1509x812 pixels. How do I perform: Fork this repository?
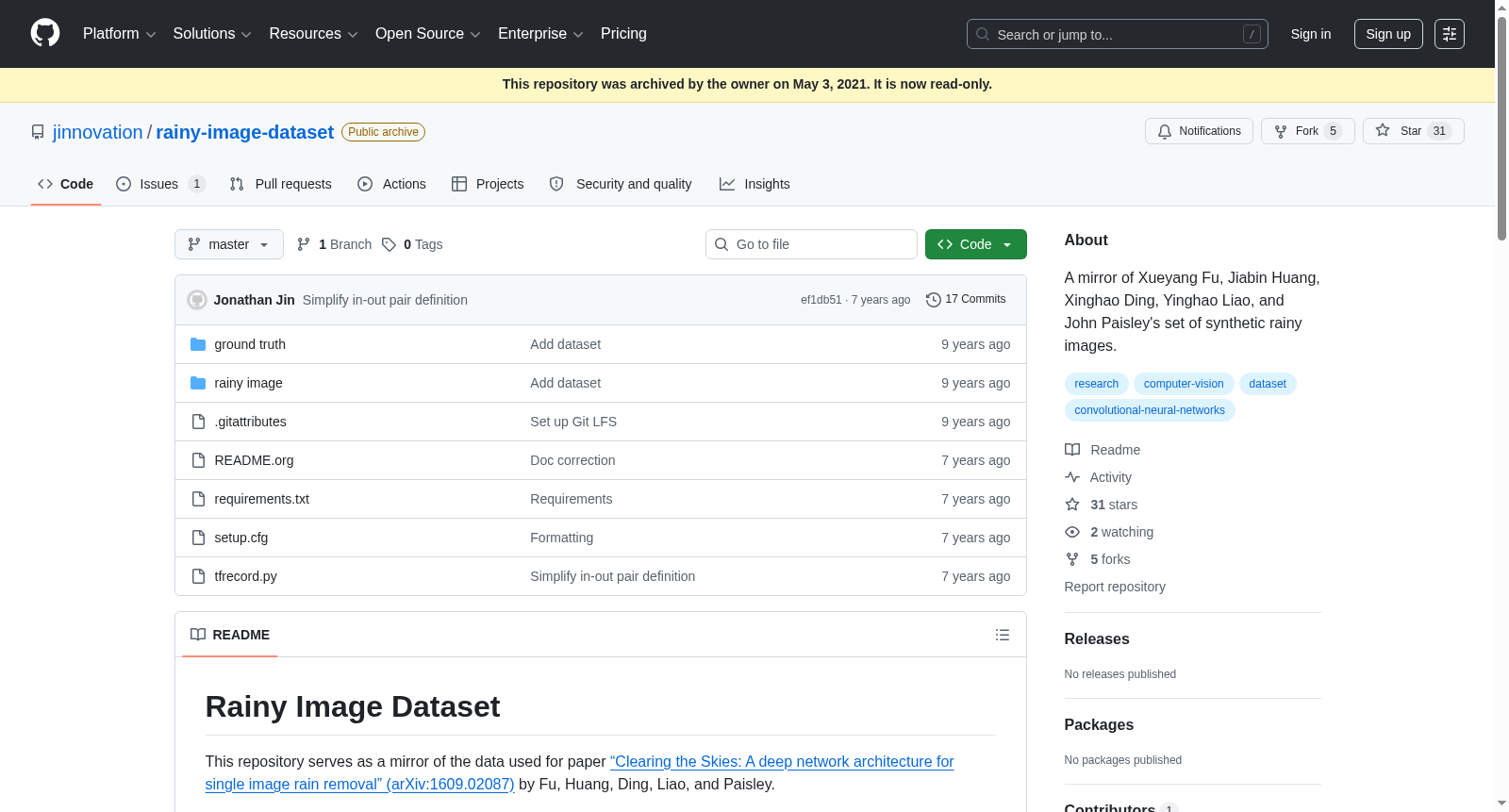[1308, 131]
